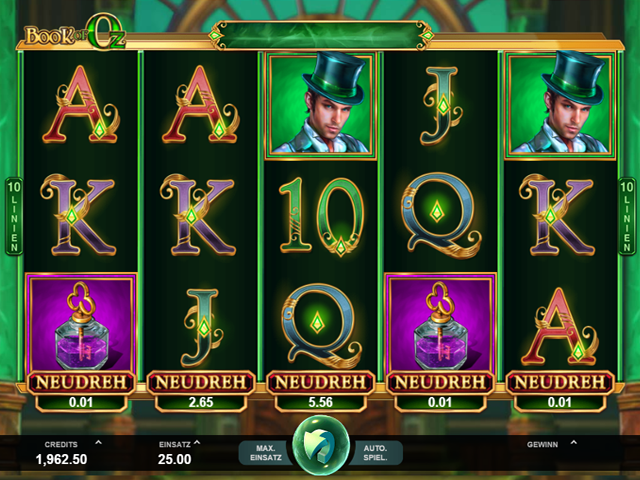Toggle Auto. Spiel autoplay mode
This screenshot has height=480, width=640.
pos(376,453)
